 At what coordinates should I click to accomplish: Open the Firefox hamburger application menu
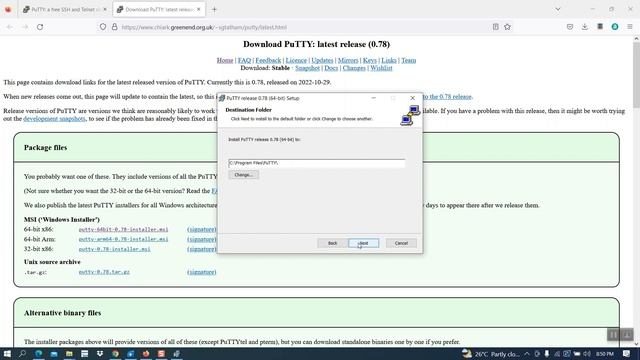tap(630, 27)
